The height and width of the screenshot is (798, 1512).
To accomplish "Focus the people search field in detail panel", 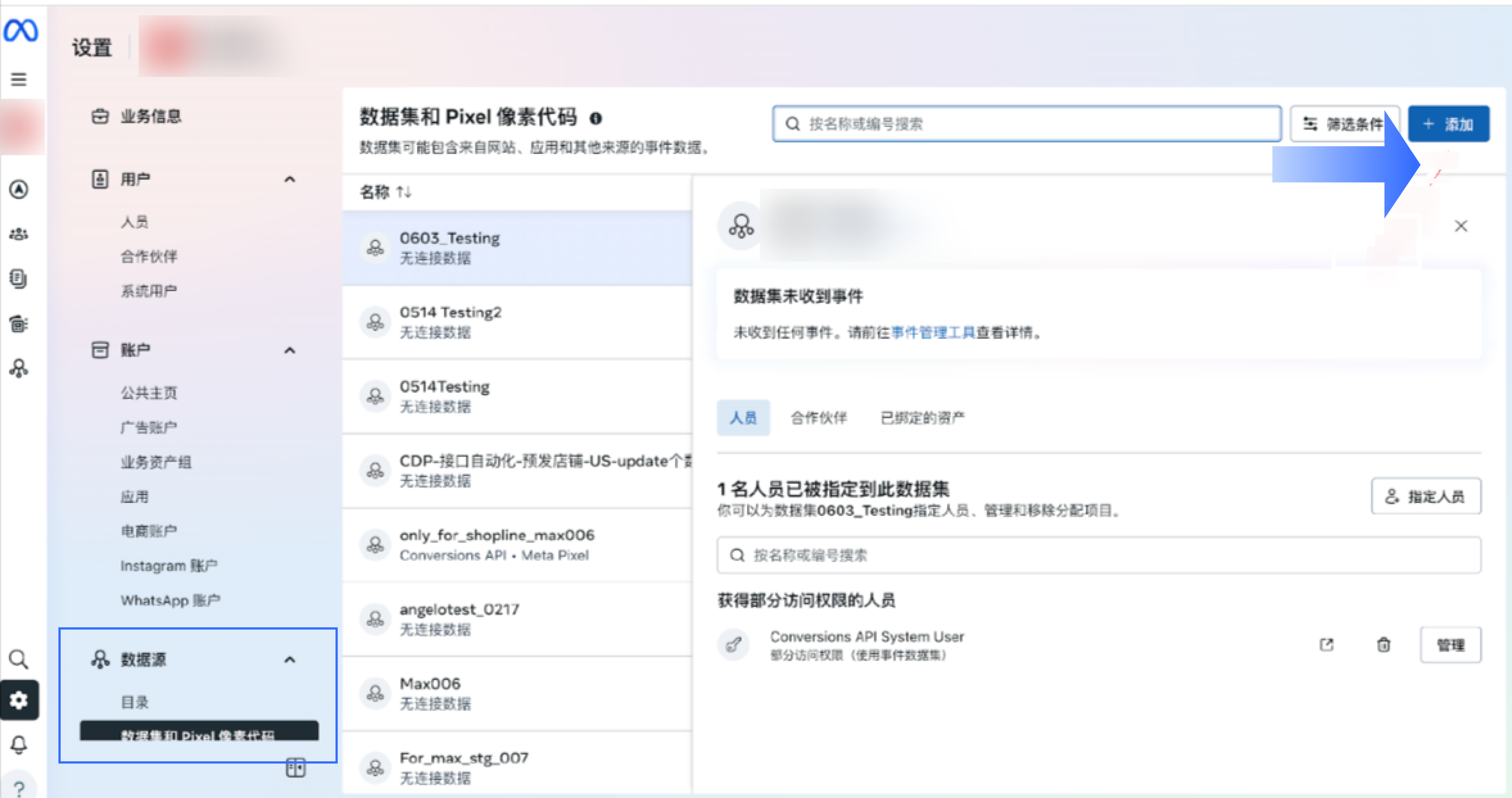I will tap(1099, 555).
